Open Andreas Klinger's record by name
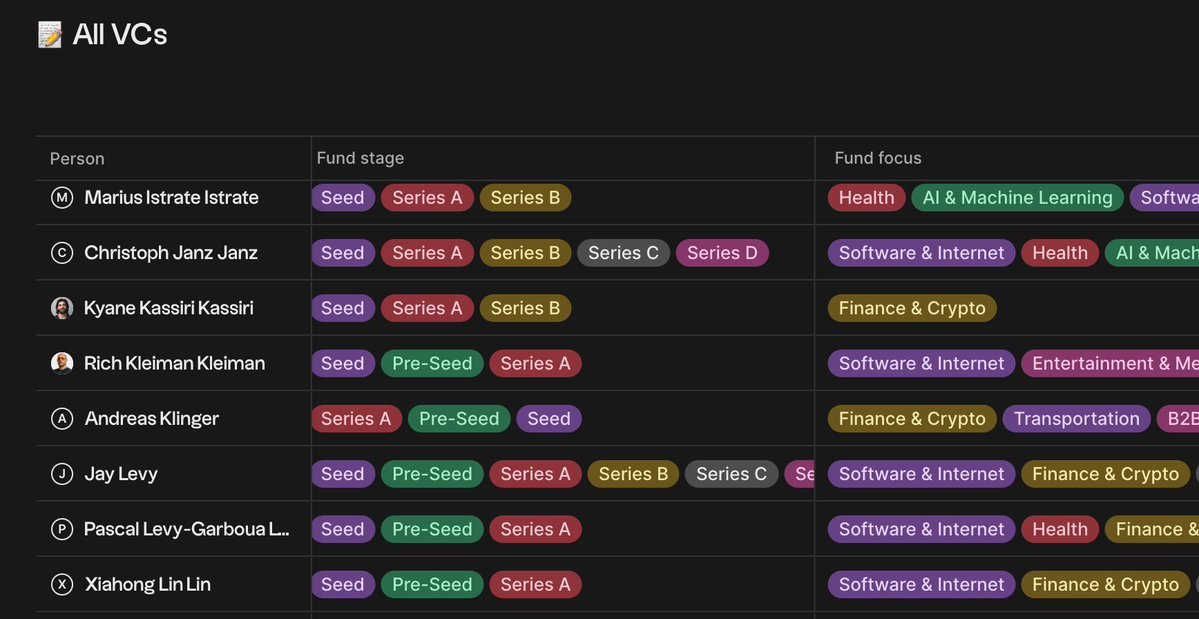Viewport: 1199px width, 619px height. point(152,419)
